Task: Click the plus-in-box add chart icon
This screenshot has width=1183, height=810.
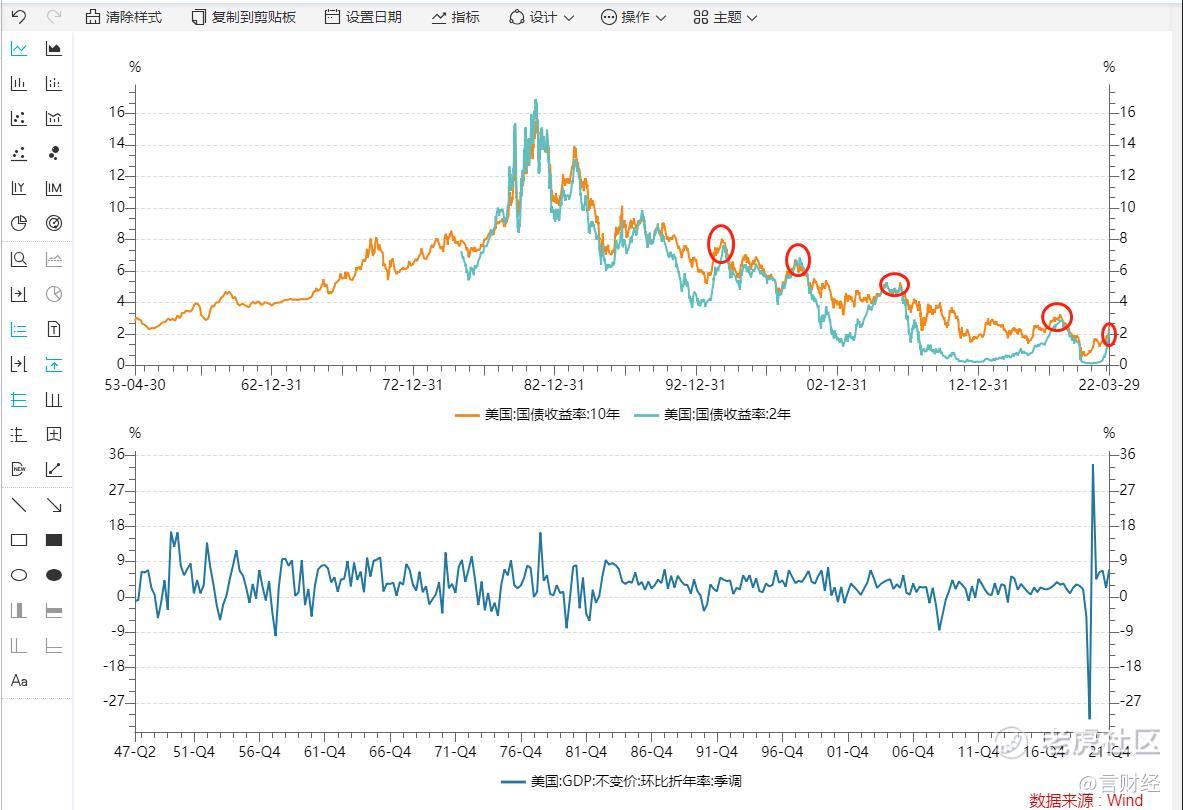Action: point(54,434)
